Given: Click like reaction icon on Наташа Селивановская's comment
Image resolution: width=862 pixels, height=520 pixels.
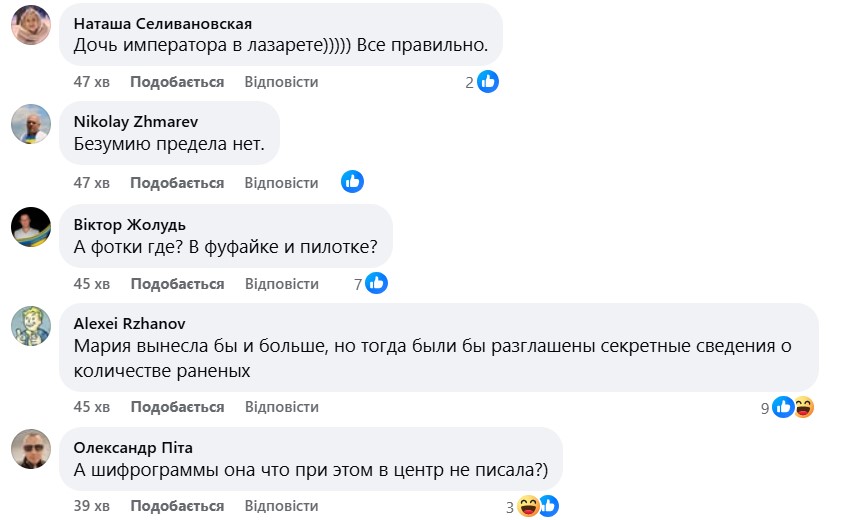Looking at the screenshot, I should (488, 82).
